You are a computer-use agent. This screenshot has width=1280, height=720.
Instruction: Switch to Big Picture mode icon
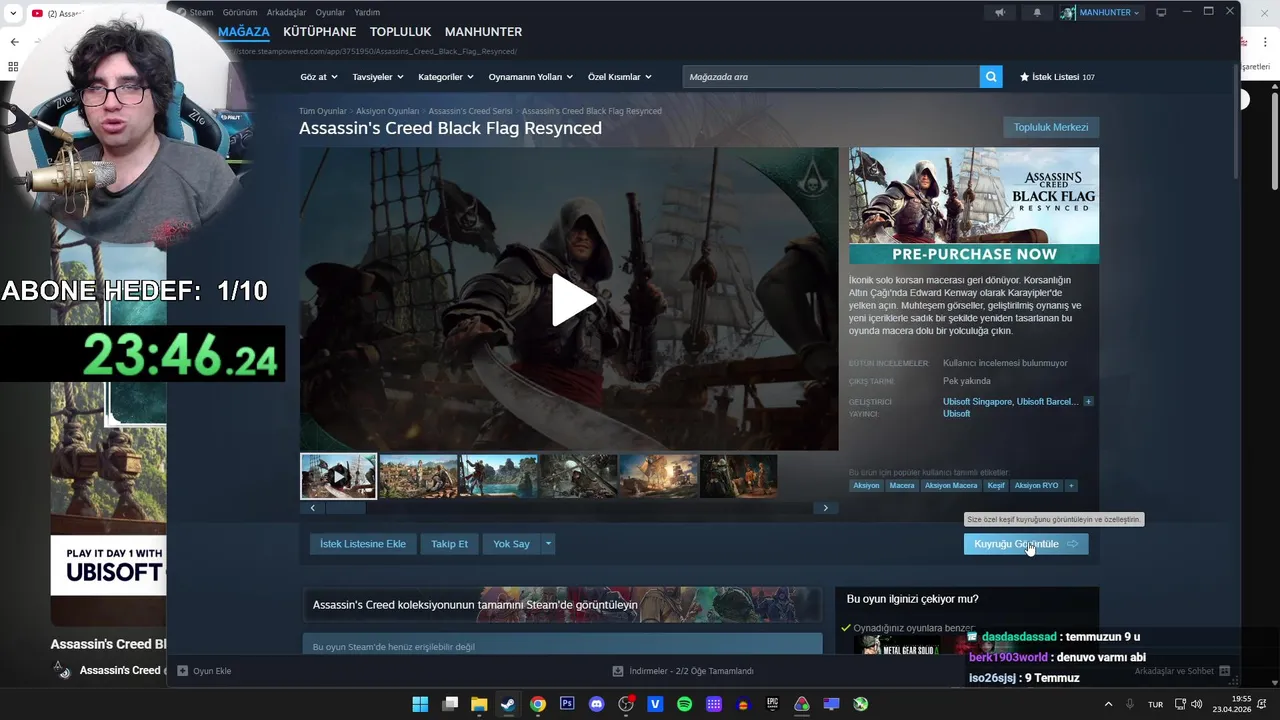pyautogui.click(x=1161, y=12)
